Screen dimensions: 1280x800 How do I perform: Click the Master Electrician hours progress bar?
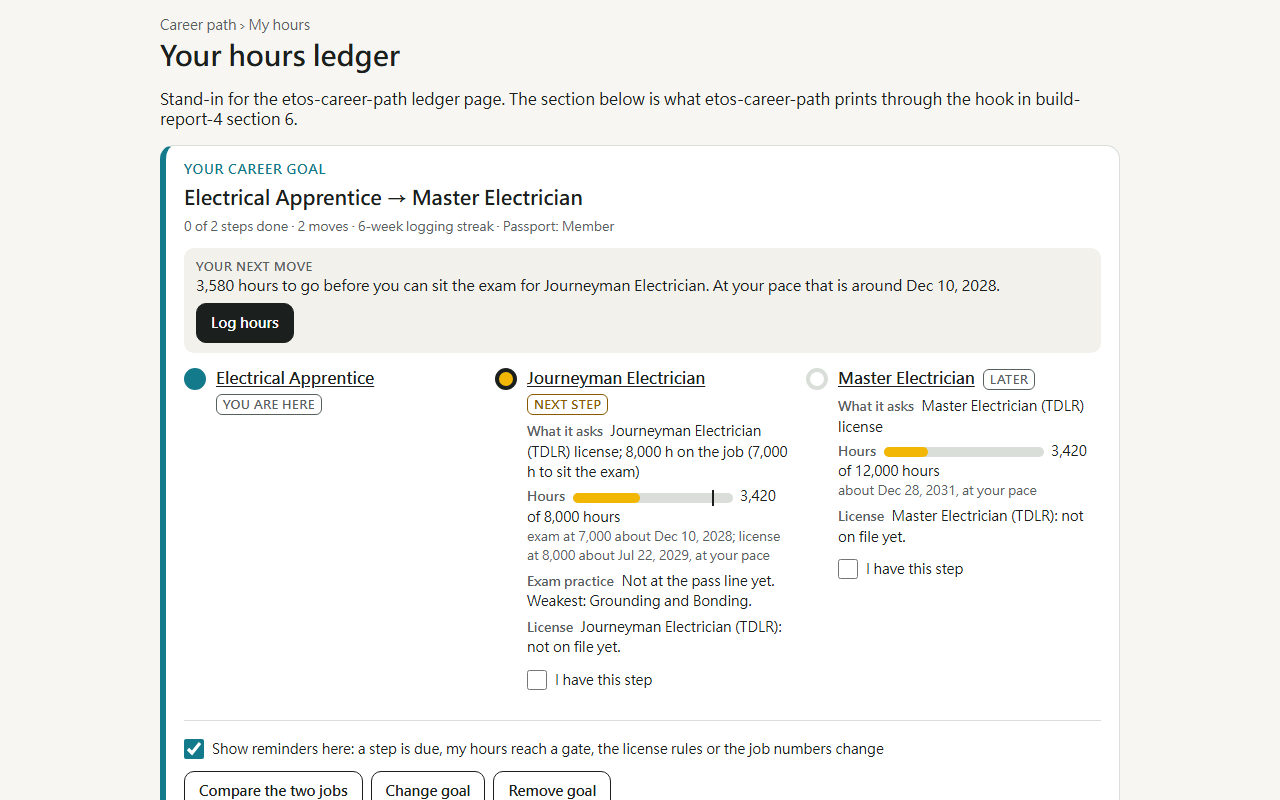coord(964,452)
